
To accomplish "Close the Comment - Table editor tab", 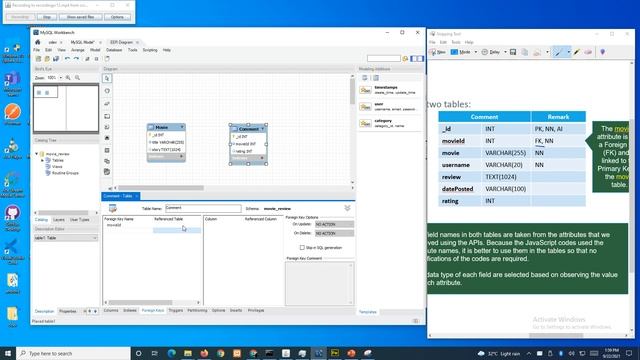I will click(x=137, y=196).
